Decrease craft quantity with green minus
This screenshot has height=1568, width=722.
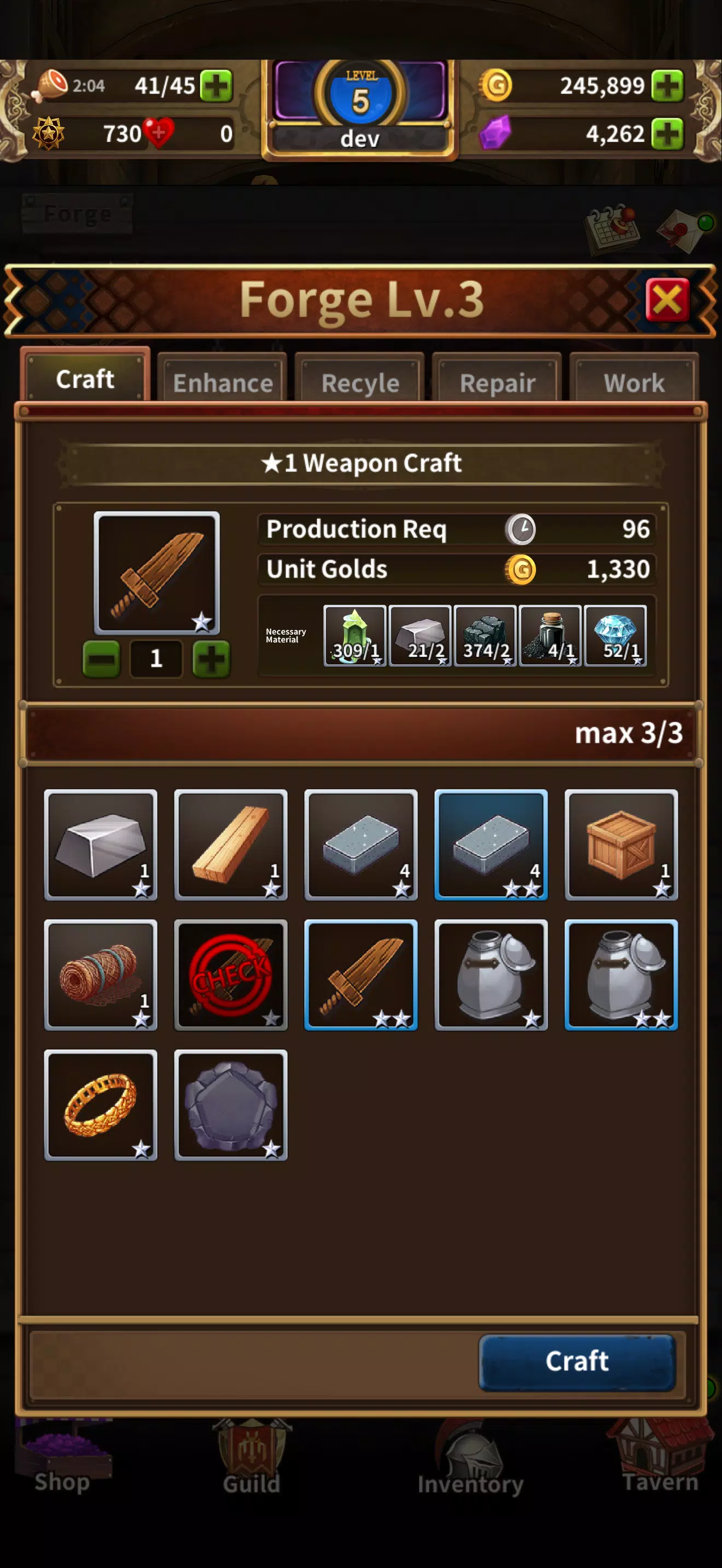tap(101, 659)
